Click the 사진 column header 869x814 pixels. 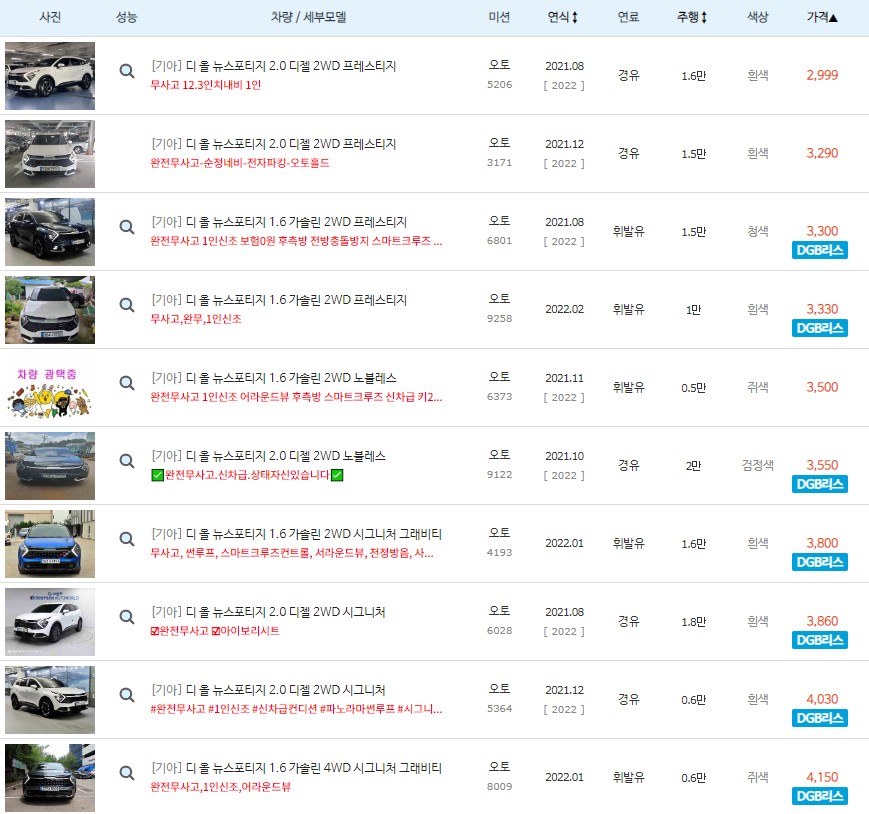tap(50, 17)
